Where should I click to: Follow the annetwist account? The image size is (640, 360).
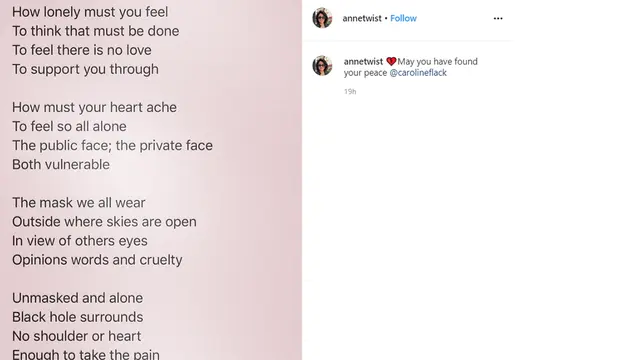(x=403, y=18)
